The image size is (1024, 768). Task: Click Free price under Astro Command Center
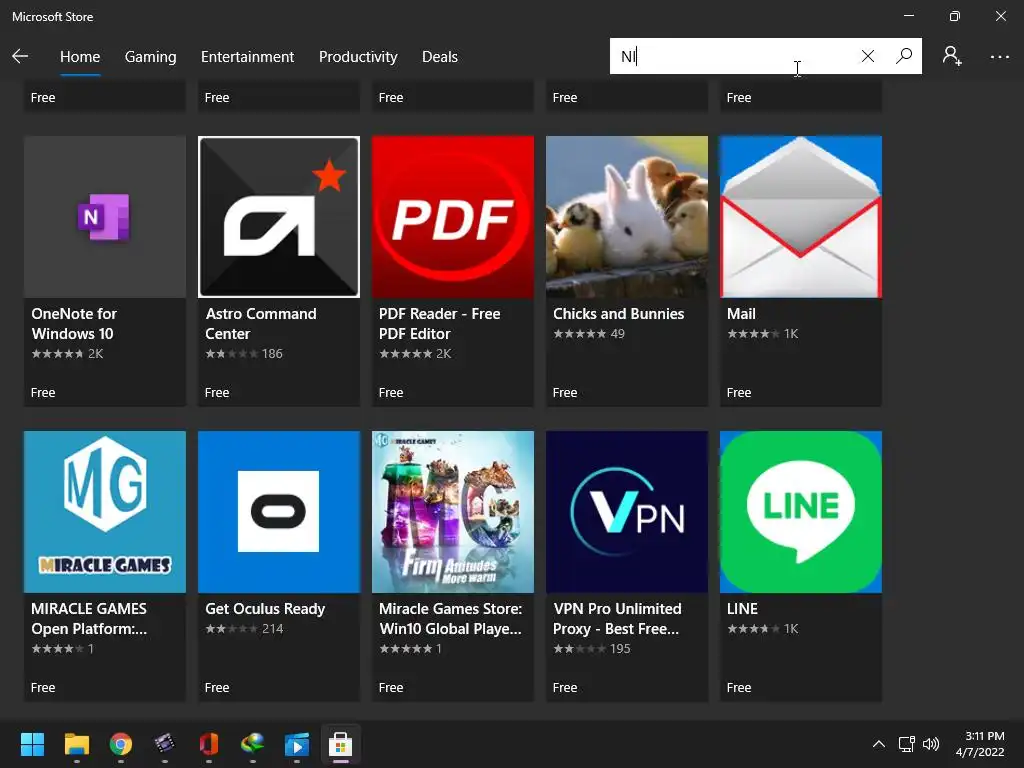pos(217,392)
